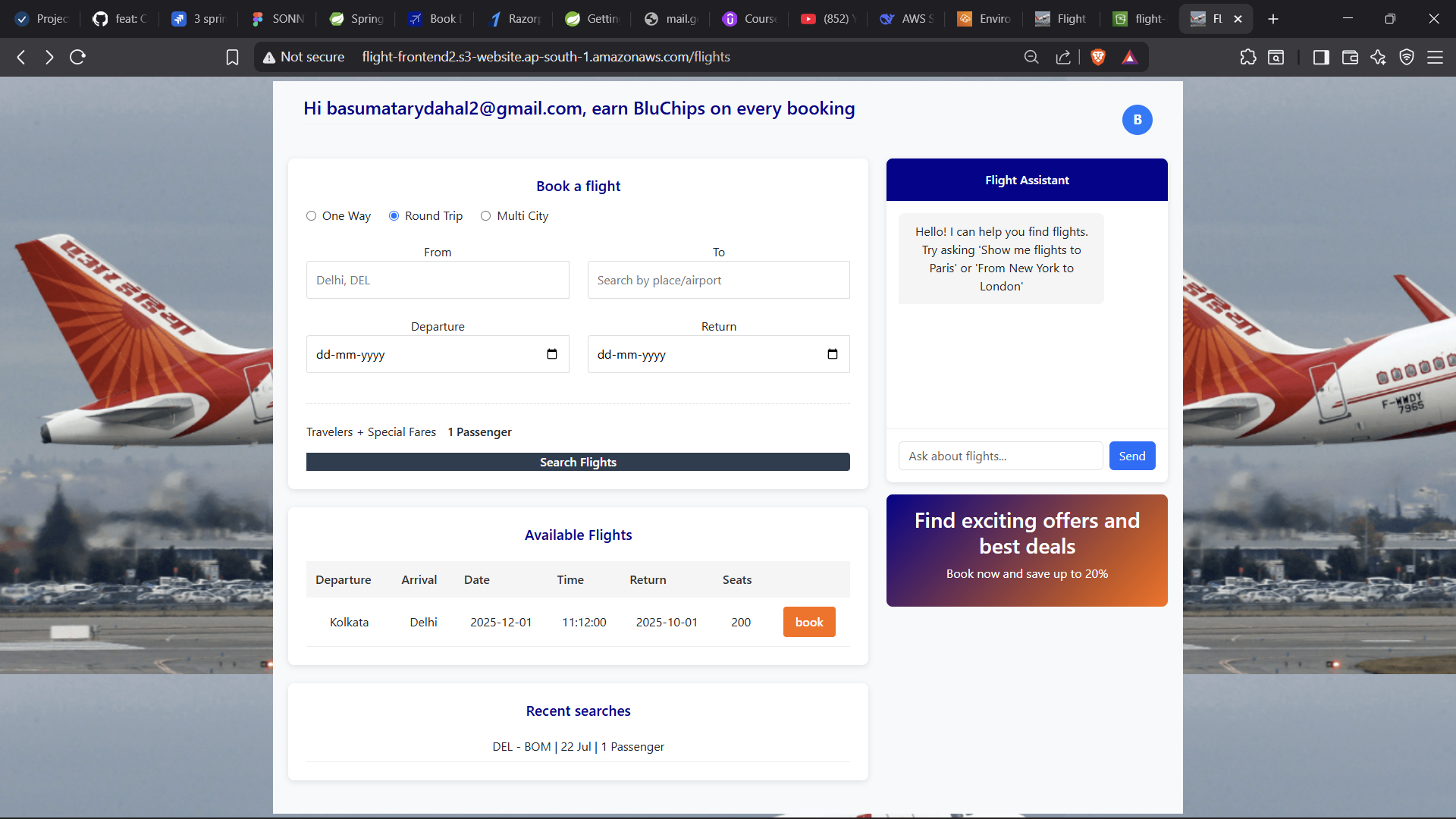1456x819 pixels.
Task: Go forward with the browser forward arrow
Action: coord(49,57)
